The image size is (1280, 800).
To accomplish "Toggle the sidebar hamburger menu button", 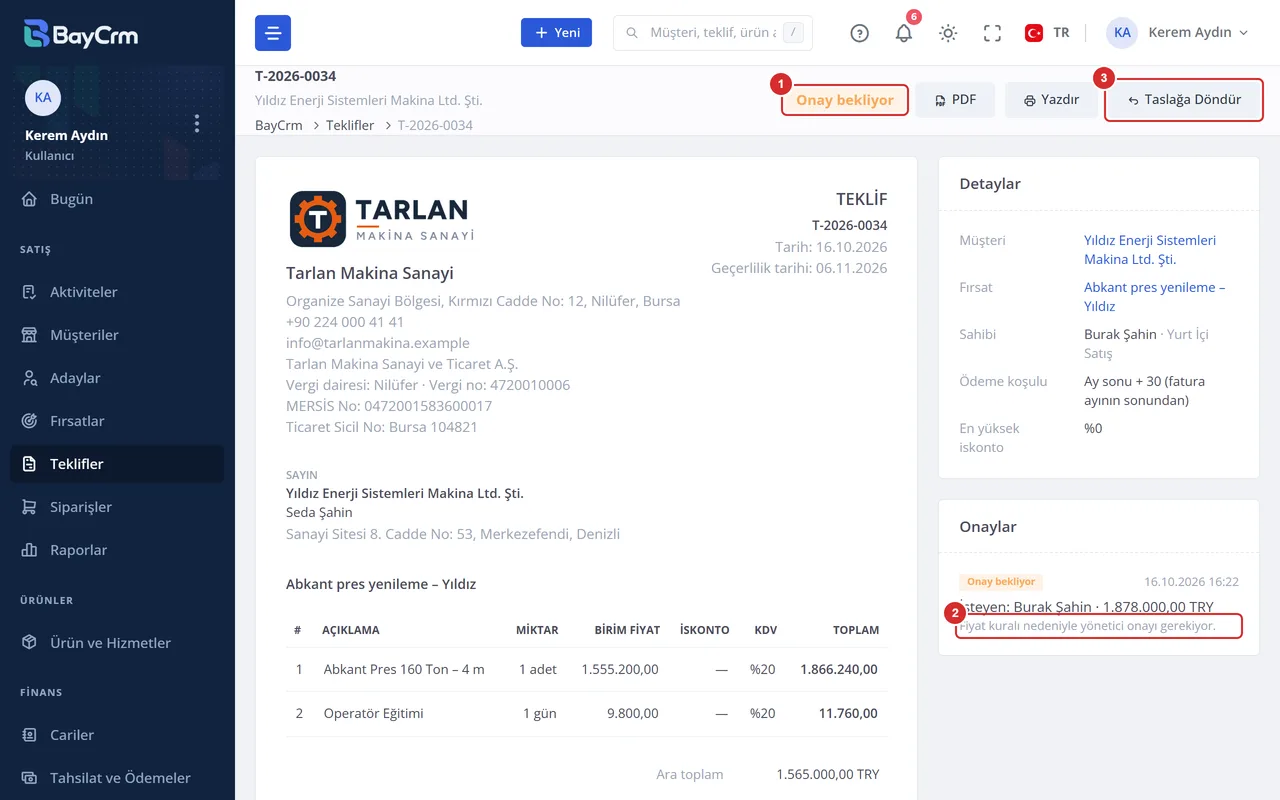I will 273,33.
